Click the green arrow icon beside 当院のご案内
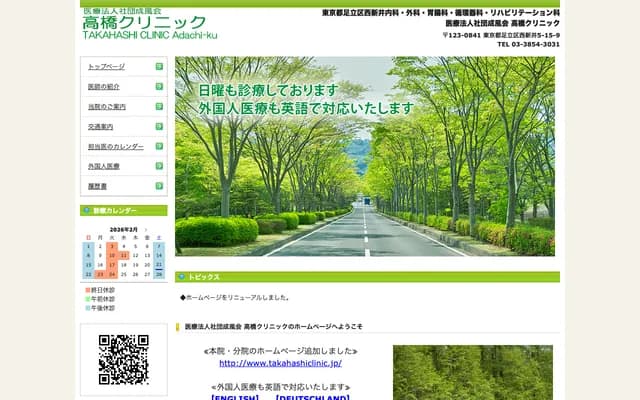Screen dimensions: 640x400 [159, 106]
